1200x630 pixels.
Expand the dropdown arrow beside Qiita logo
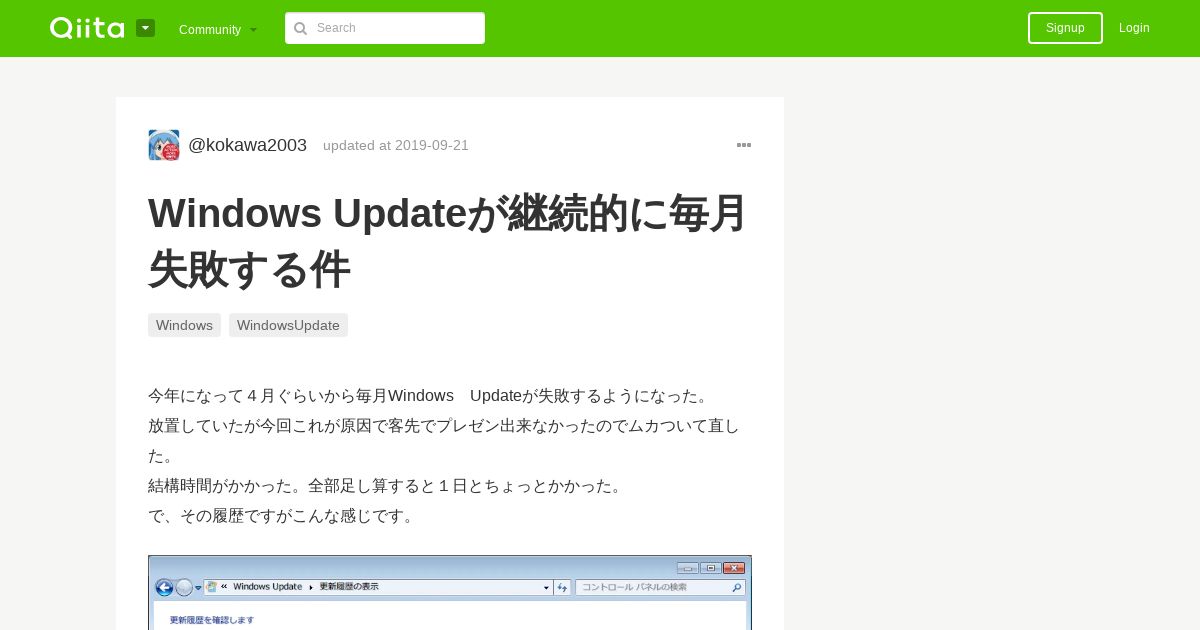(x=146, y=28)
